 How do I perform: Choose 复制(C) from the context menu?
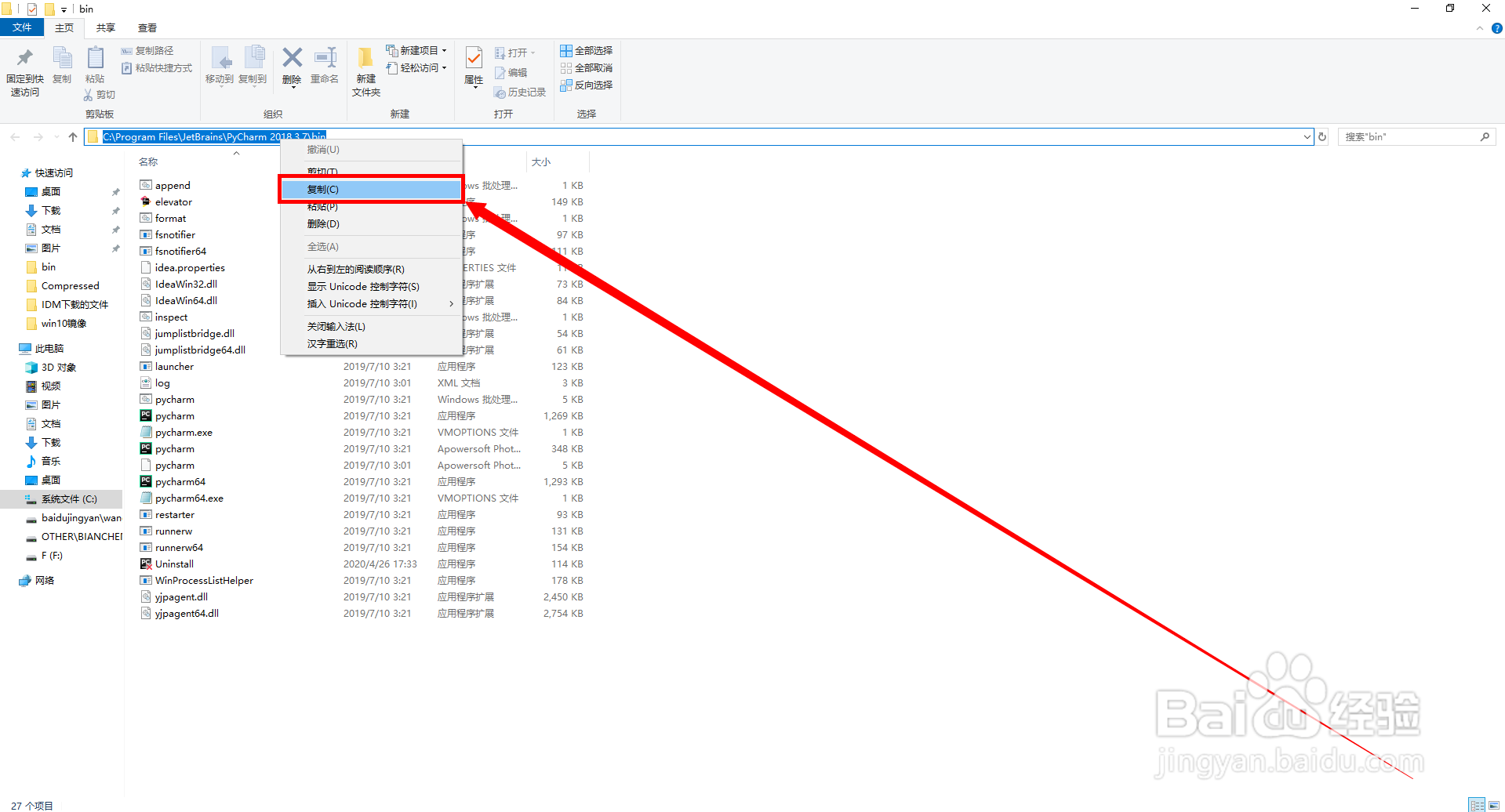click(x=323, y=189)
